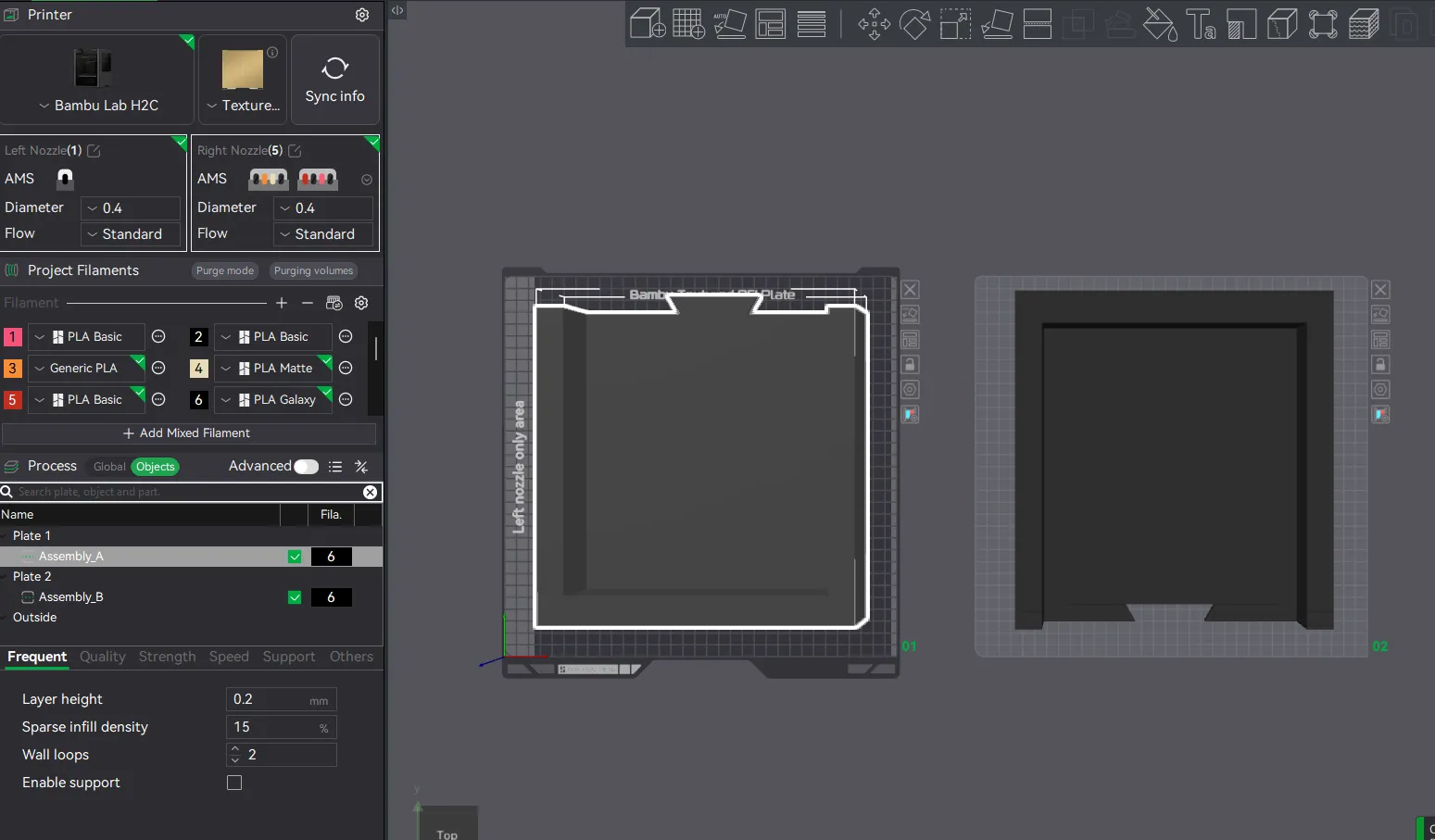Viewport: 1435px width, 840px height.
Task: Select the Lay on face tool
Action: 997,24
